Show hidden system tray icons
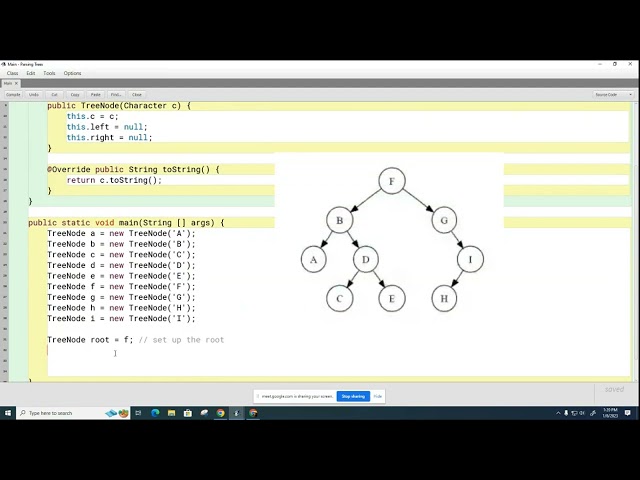This screenshot has width=640, height=480. click(x=558, y=413)
